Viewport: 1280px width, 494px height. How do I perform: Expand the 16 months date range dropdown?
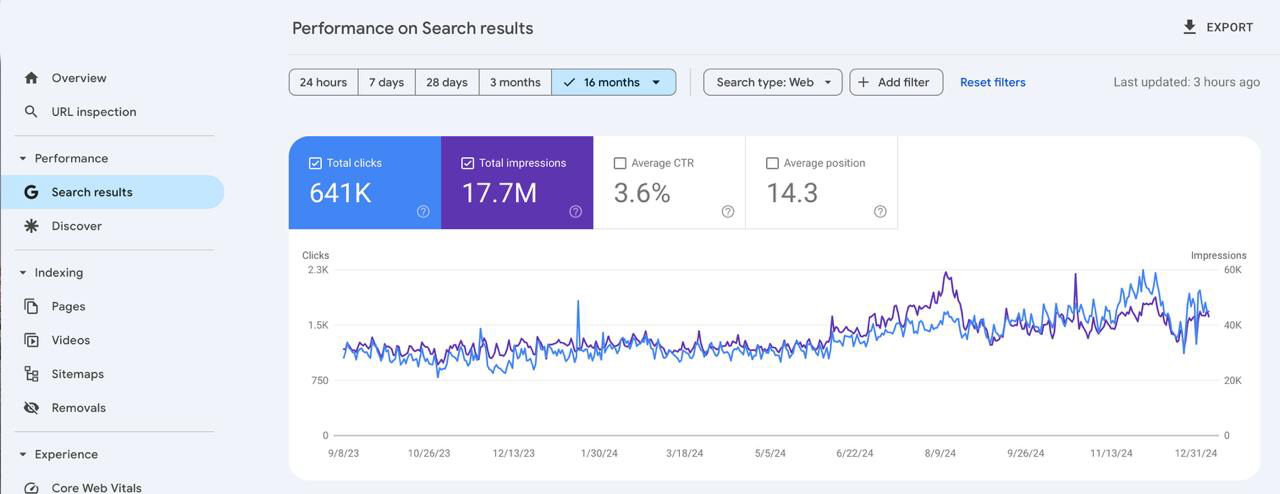[656, 82]
